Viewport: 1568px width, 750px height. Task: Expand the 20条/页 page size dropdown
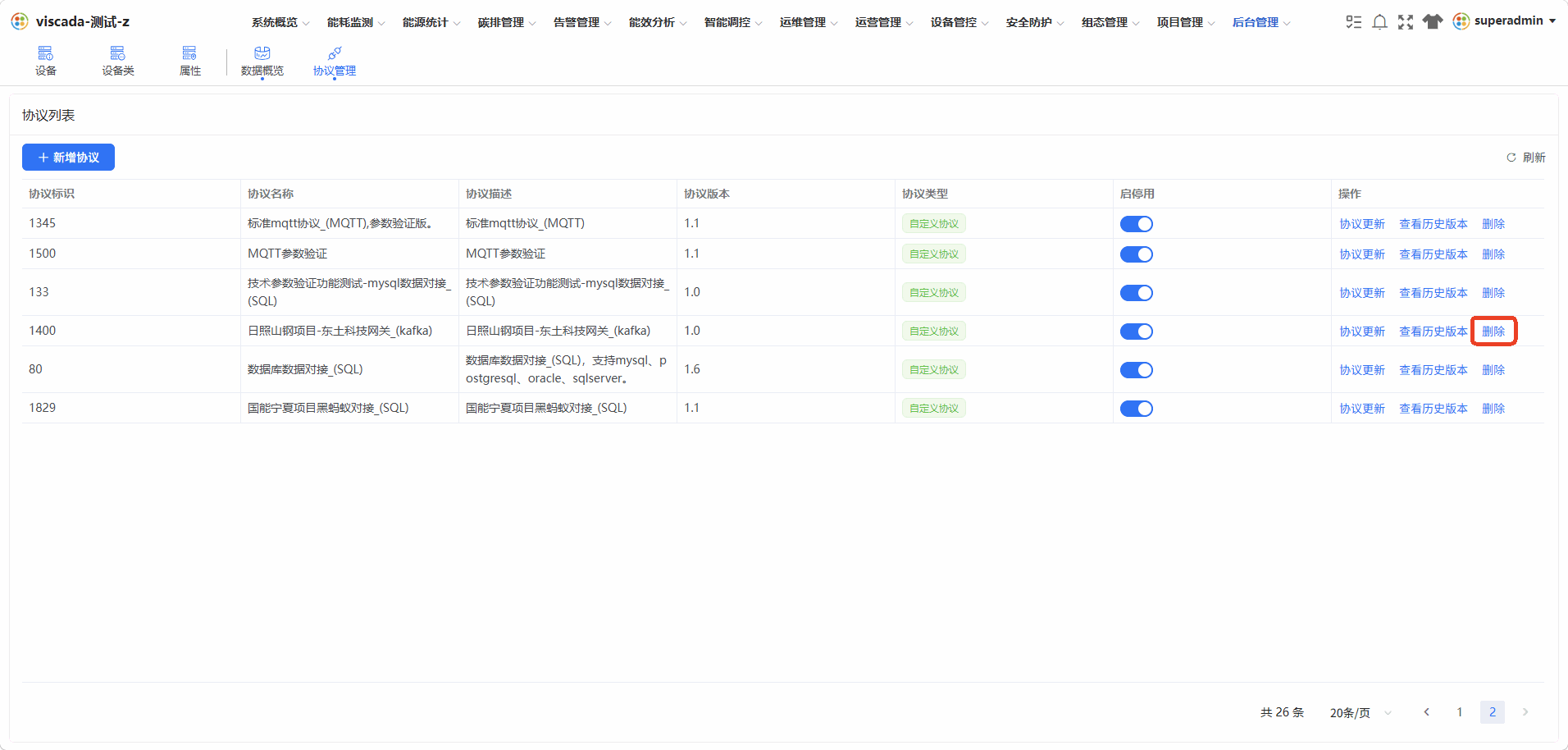point(1361,712)
